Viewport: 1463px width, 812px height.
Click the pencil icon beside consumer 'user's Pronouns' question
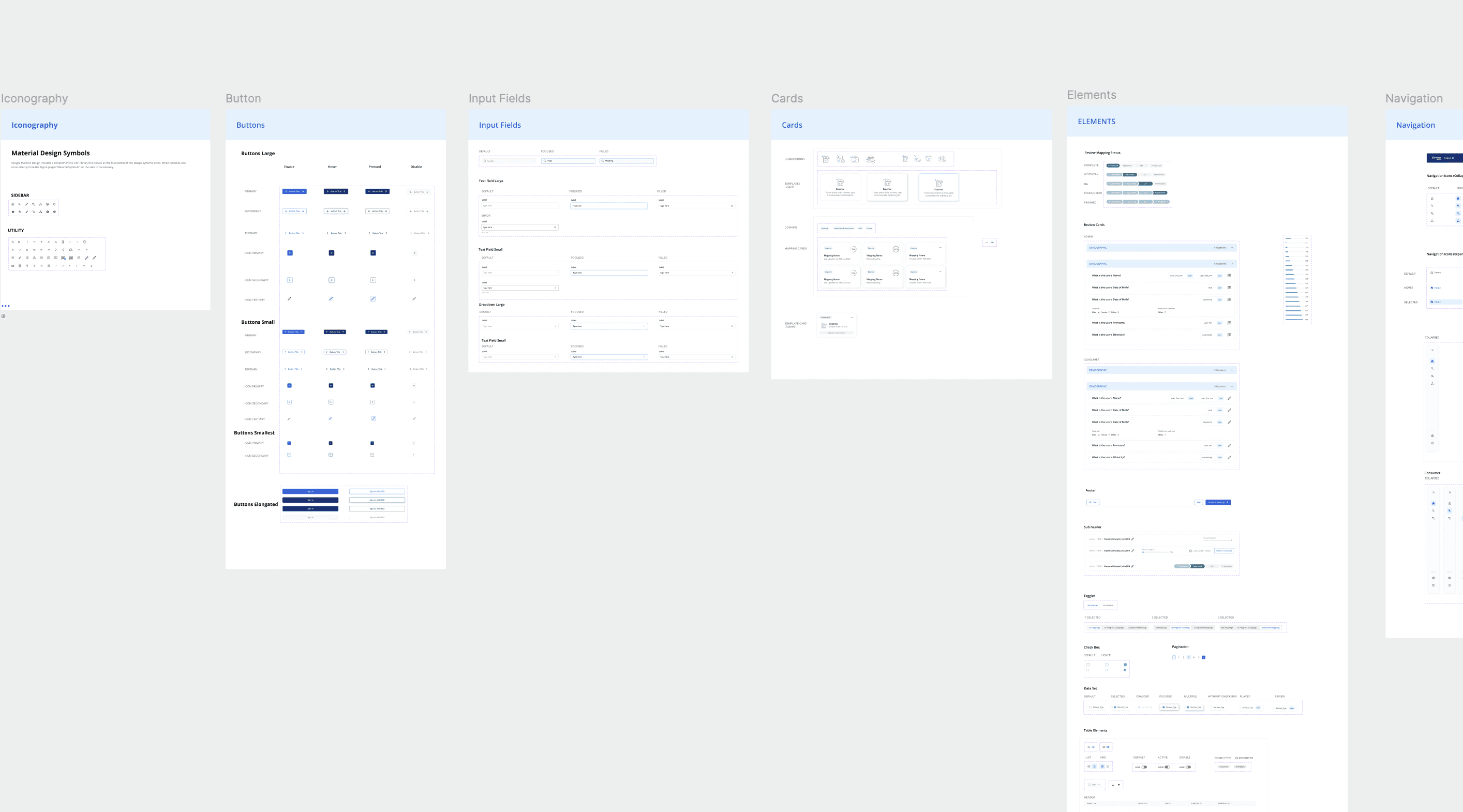(x=1229, y=445)
